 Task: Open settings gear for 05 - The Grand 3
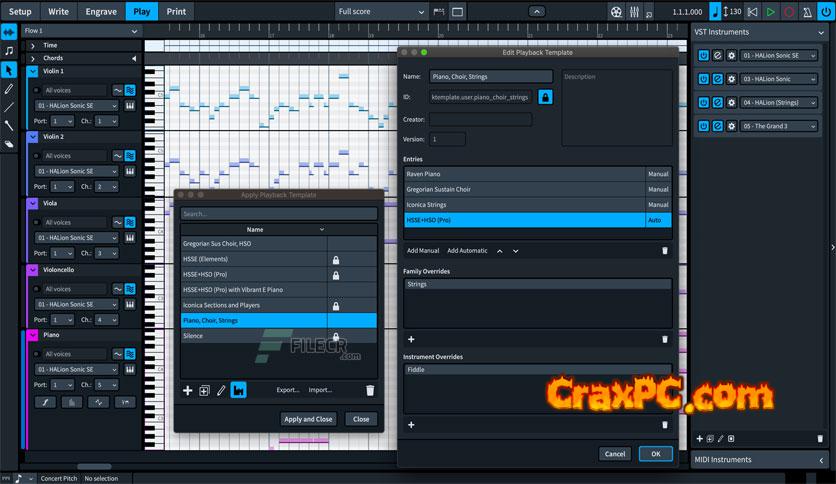tap(731, 126)
